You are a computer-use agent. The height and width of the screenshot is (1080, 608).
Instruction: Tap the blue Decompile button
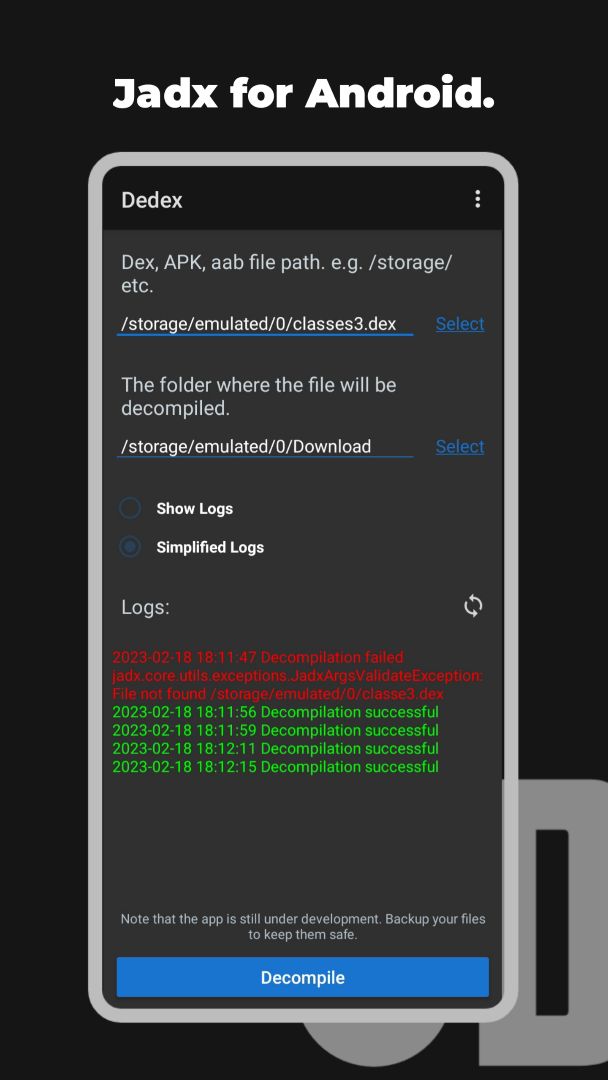[x=303, y=977]
